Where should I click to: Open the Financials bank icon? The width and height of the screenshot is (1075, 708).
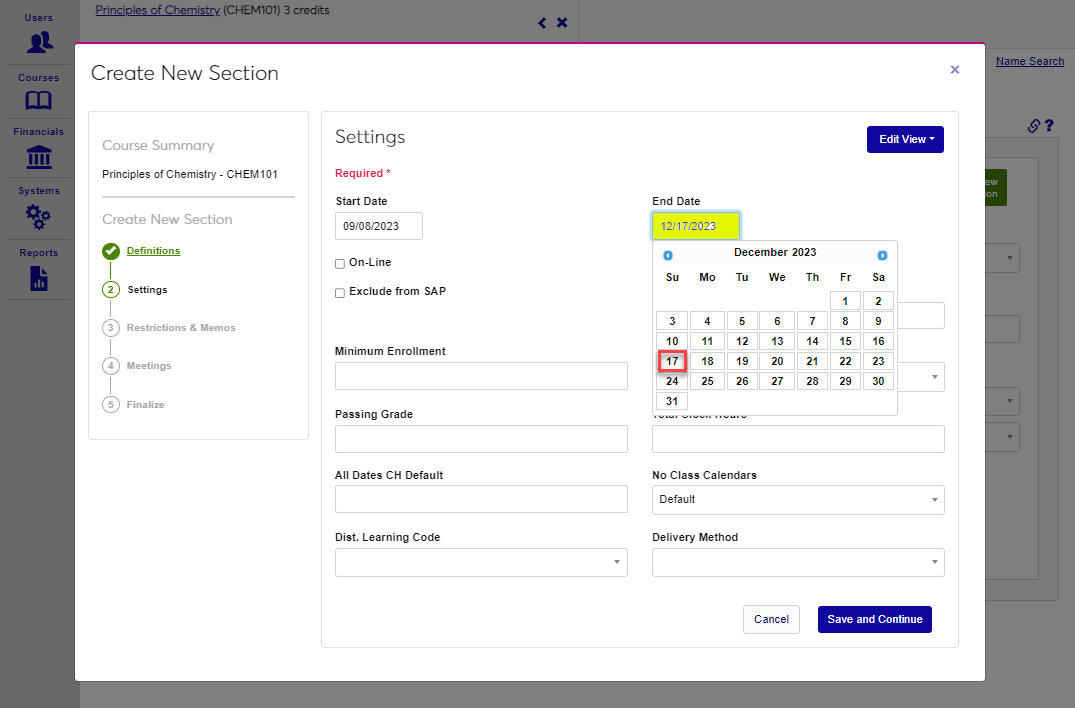[39, 157]
